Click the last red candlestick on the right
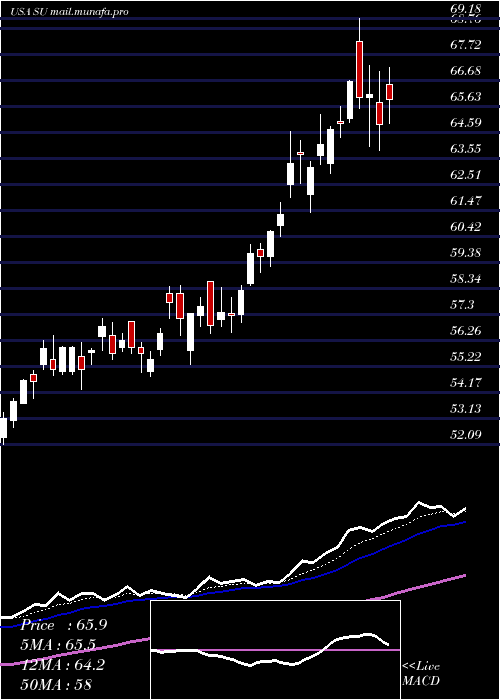 tap(389, 92)
